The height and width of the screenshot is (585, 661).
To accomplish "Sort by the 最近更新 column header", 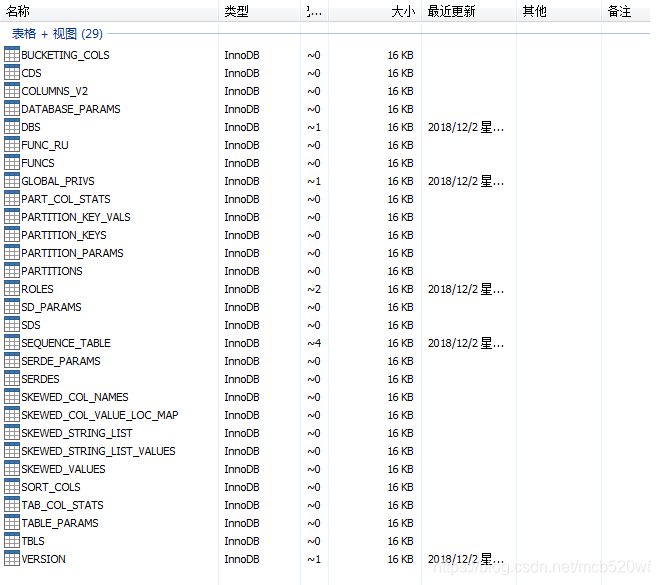I will coord(469,11).
